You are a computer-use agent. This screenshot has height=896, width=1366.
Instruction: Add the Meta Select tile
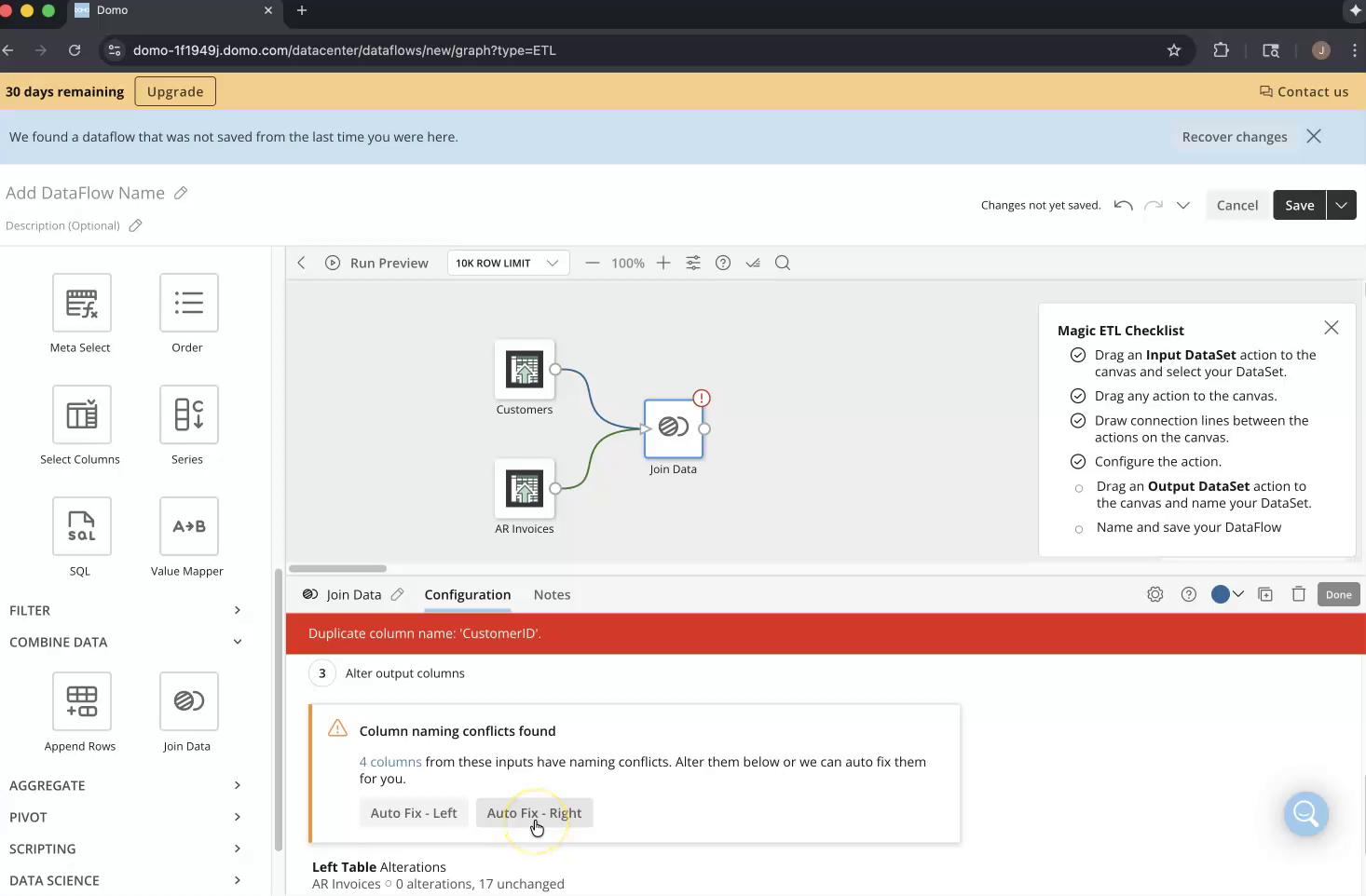(81, 303)
